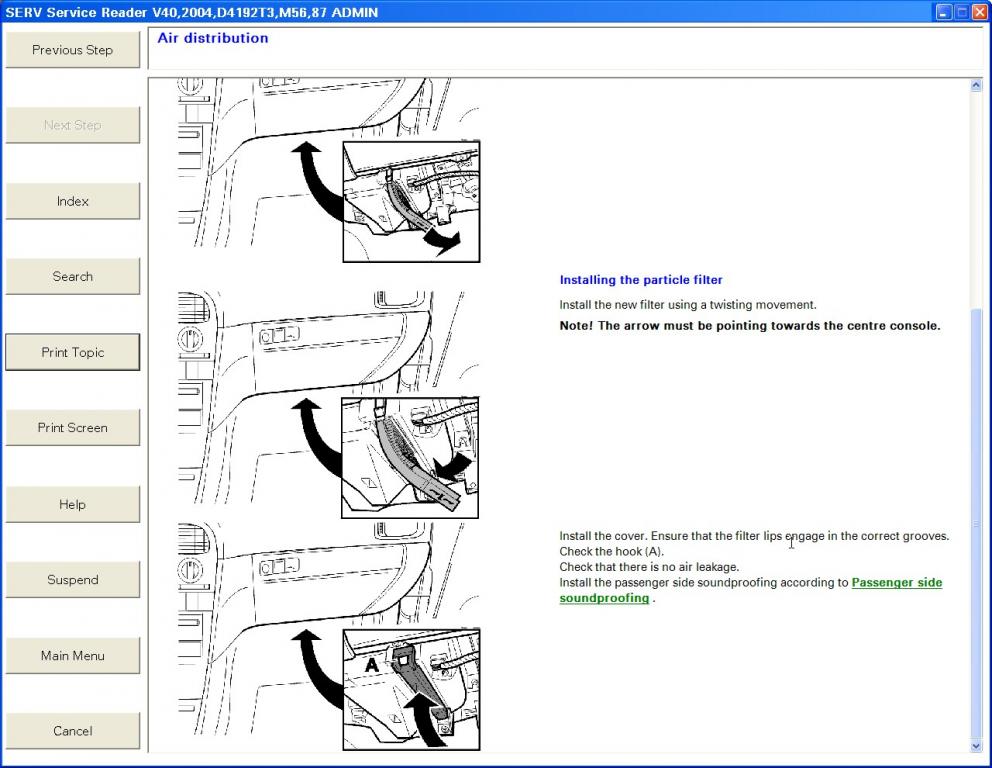
Task: Click the filter removal illustration at top
Action: point(328,170)
